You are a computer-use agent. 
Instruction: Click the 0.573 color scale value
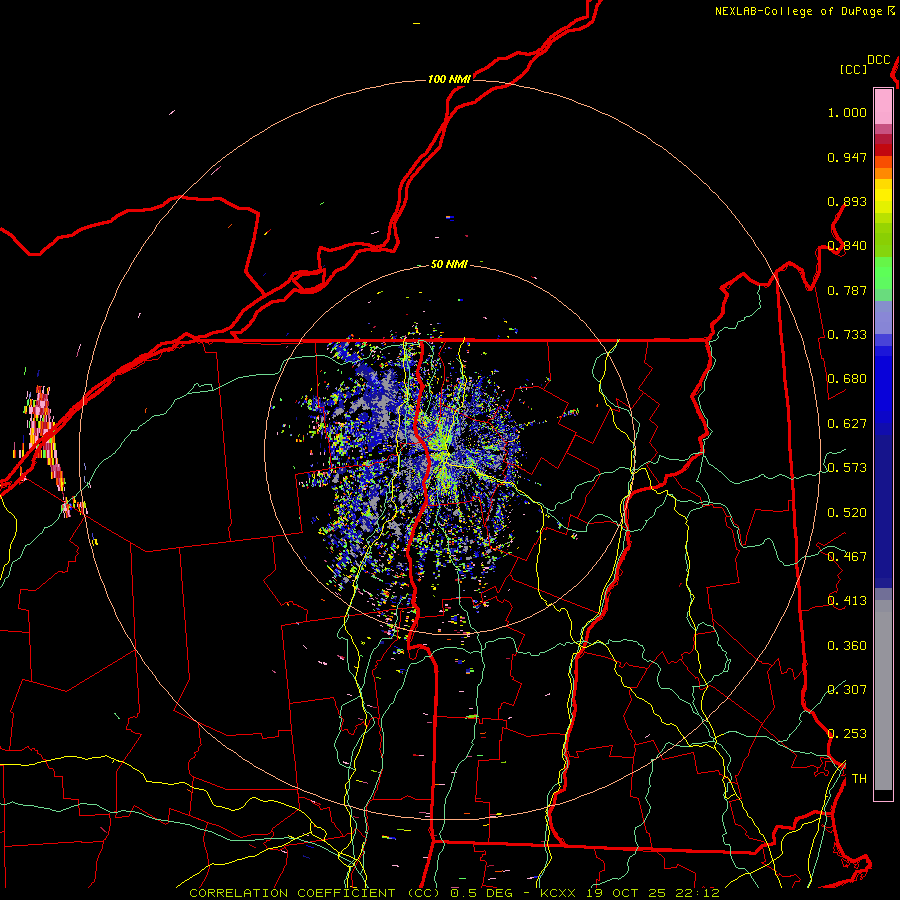(x=847, y=468)
